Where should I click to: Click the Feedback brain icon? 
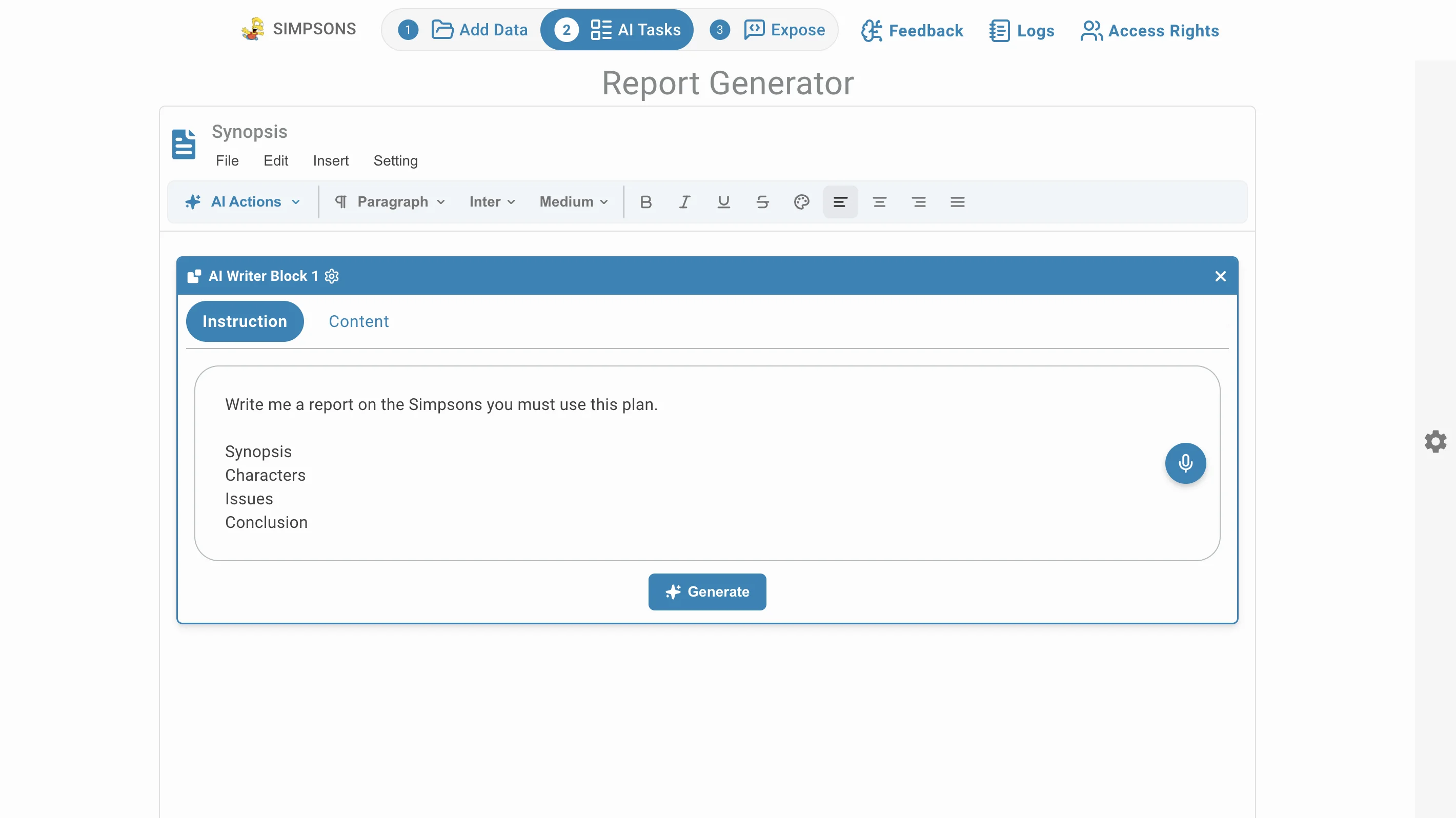click(x=872, y=31)
